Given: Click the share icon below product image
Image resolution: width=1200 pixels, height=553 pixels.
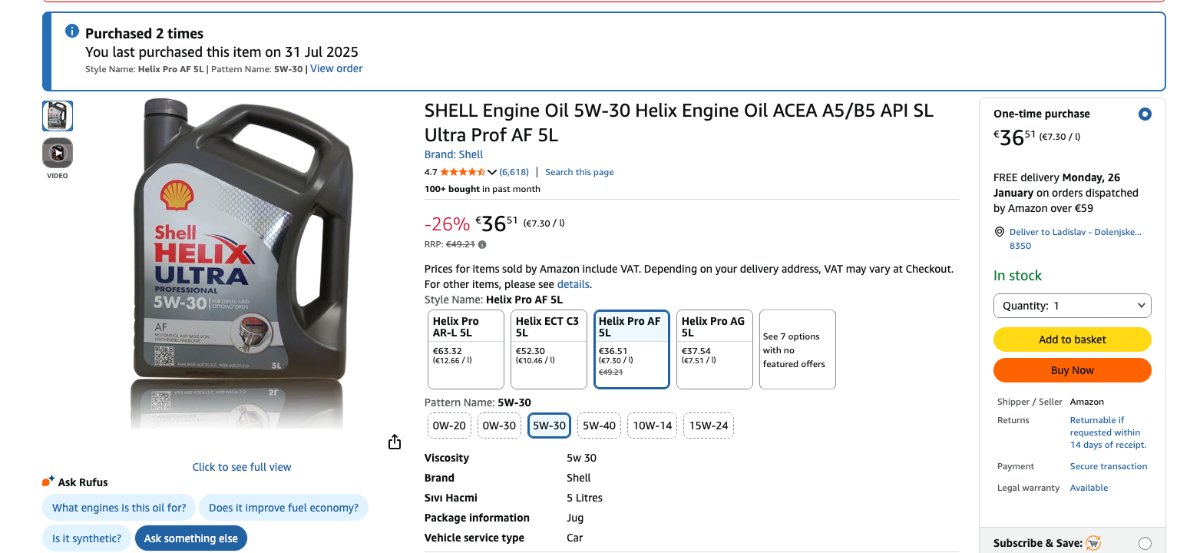Looking at the screenshot, I should tap(394, 442).
